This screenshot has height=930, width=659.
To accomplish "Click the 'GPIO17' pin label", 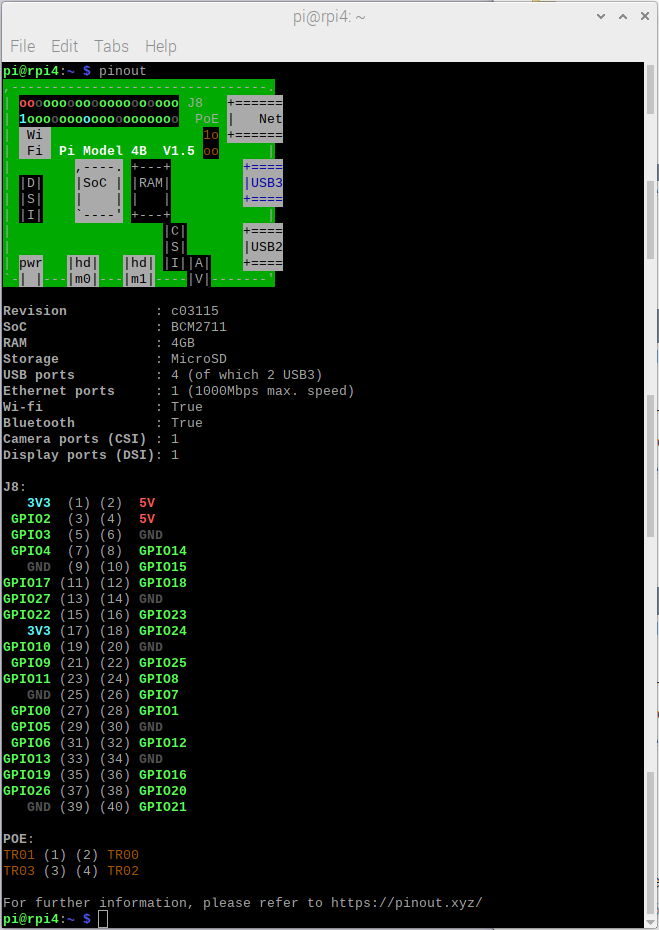I will click(x=27, y=583).
